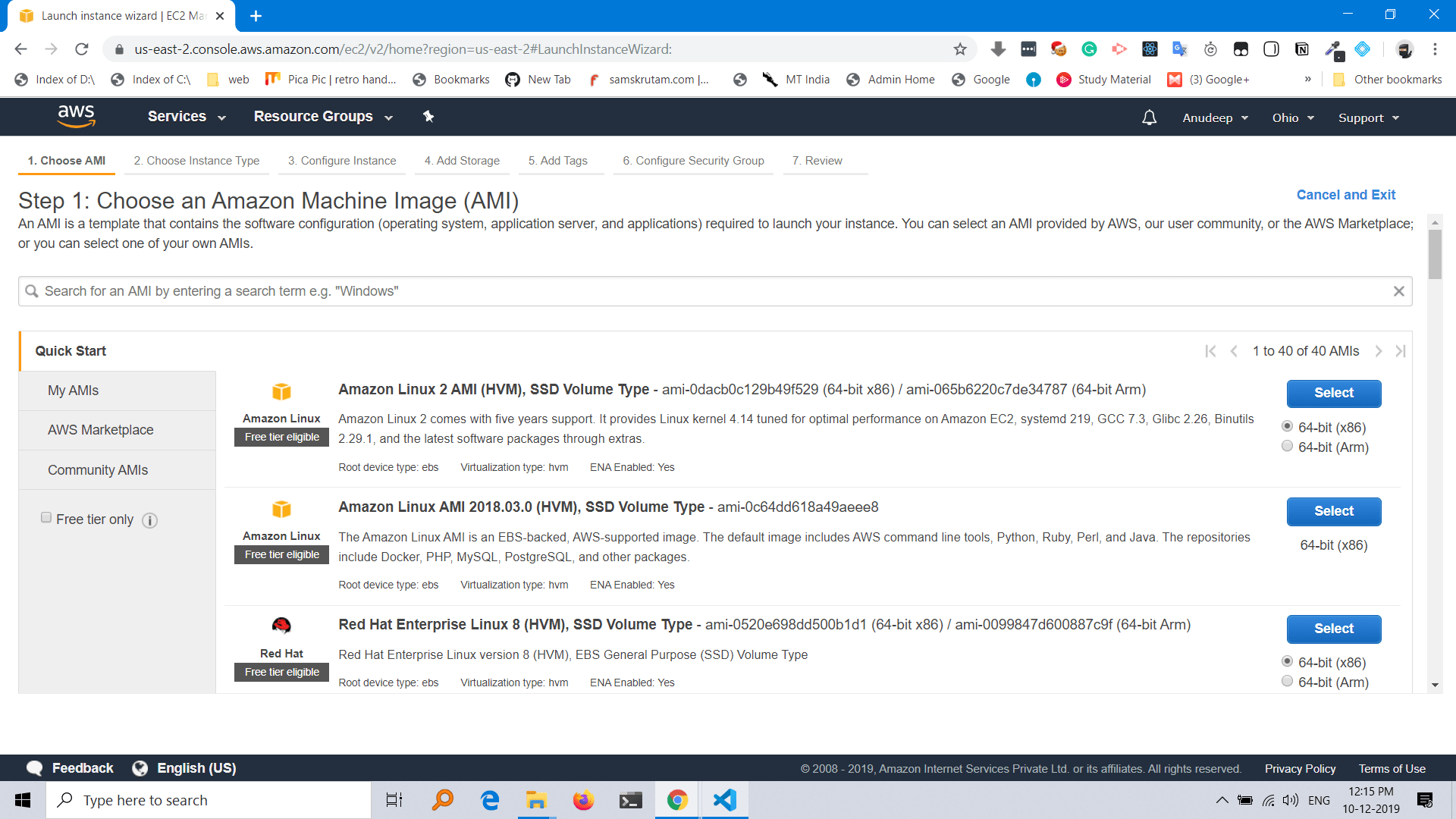Open Windows Start menu
The width and height of the screenshot is (1456, 819).
23,800
